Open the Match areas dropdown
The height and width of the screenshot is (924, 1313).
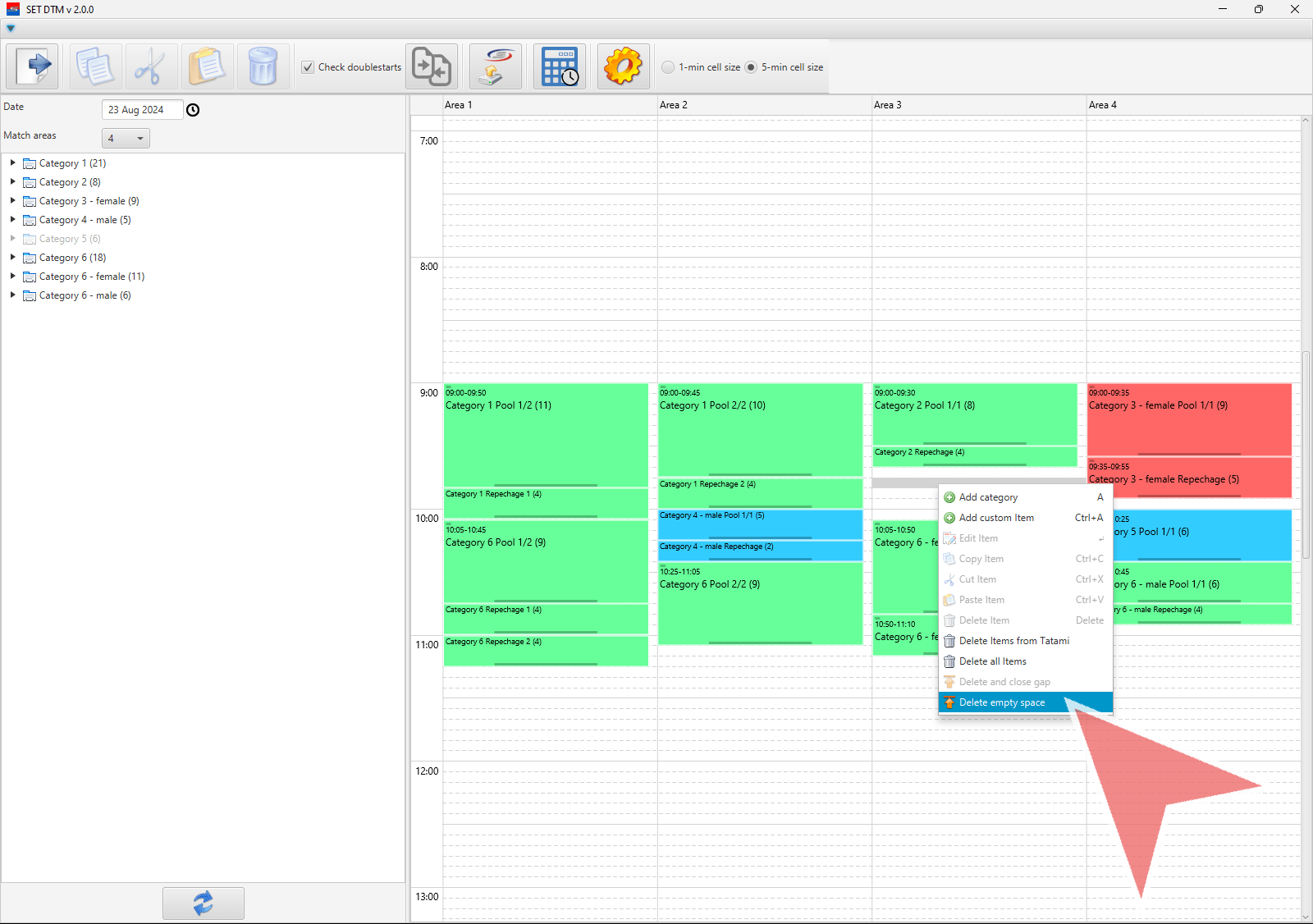coord(126,139)
